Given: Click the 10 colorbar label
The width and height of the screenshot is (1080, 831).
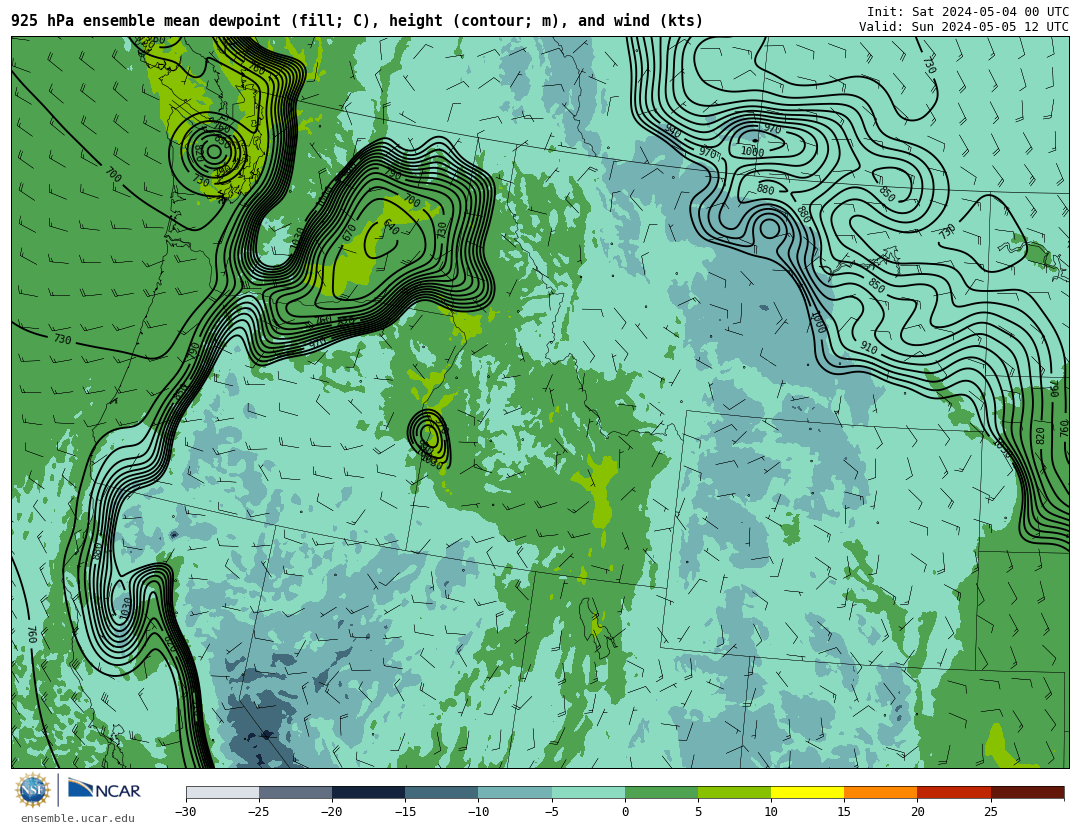Looking at the screenshot, I should [x=771, y=812].
